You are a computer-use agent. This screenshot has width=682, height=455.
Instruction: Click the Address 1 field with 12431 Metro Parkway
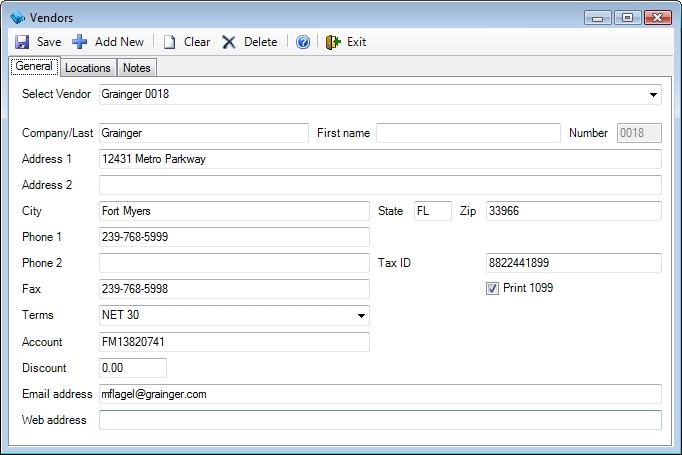coord(380,159)
